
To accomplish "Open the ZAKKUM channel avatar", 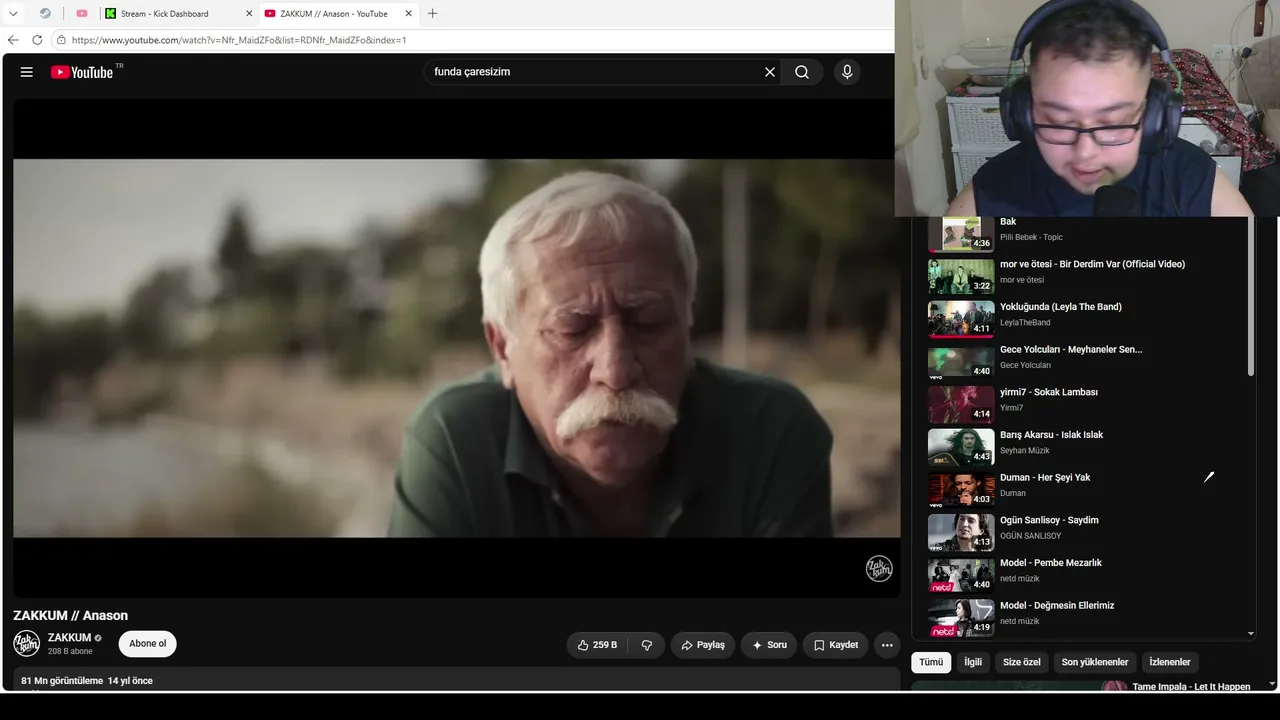I will [x=27, y=644].
